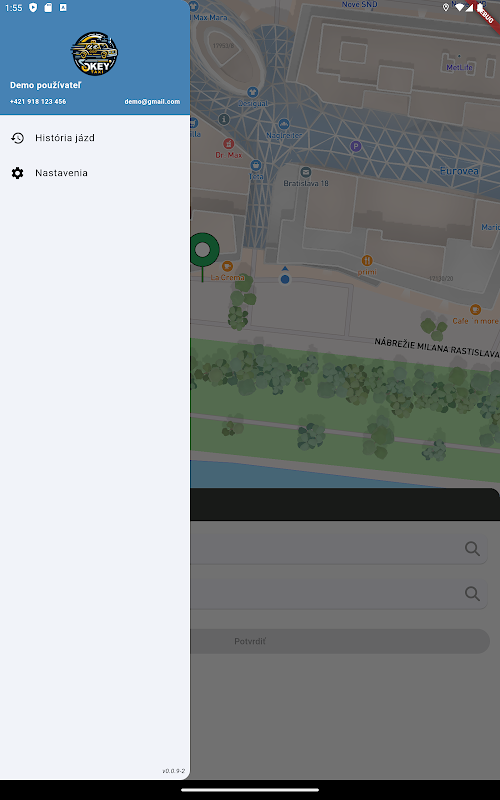Screen dimensions: 500x800
Task: Tap the Cafe 'n more map icon
Action: pyautogui.click(x=475, y=309)
